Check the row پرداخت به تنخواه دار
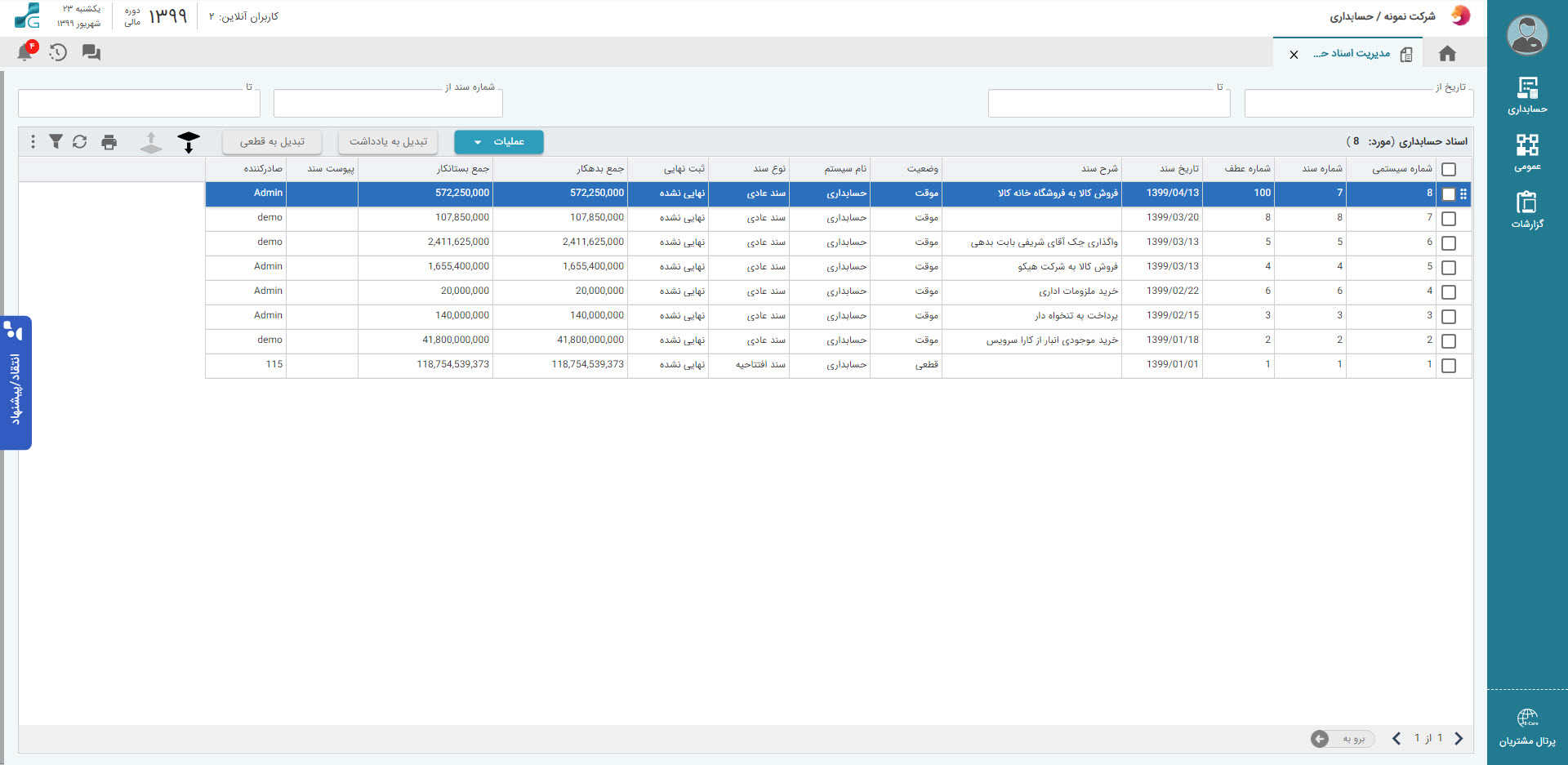 [x=1449, y=317]
